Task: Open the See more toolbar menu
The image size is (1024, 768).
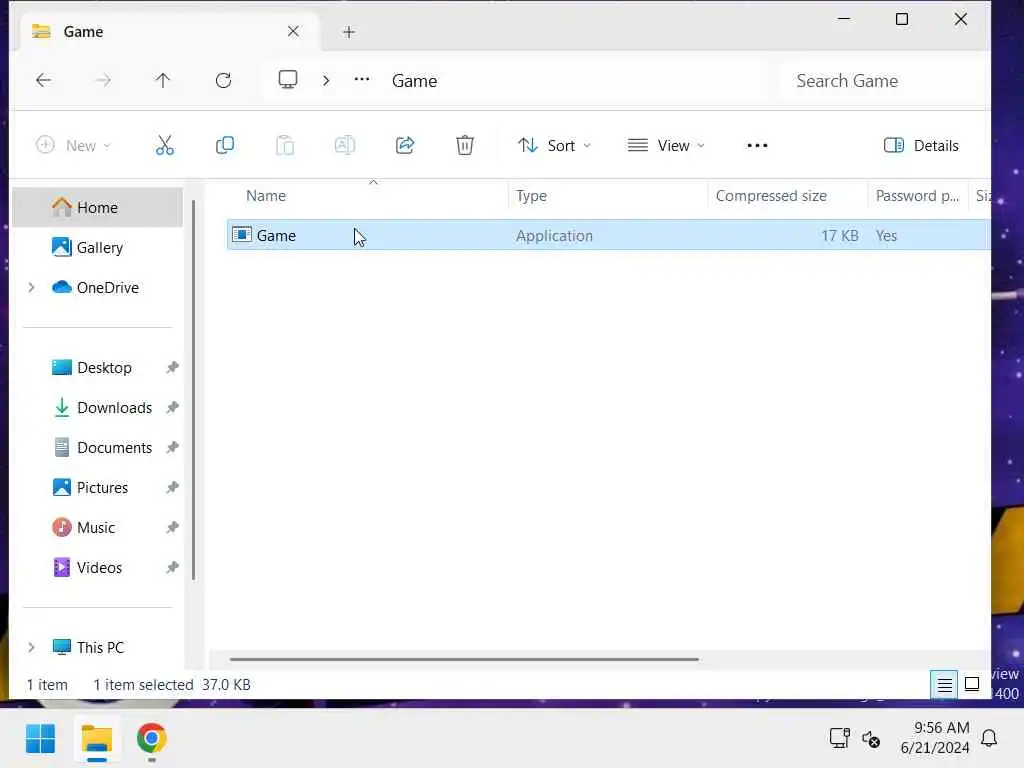Action: [x=758, y=145]
